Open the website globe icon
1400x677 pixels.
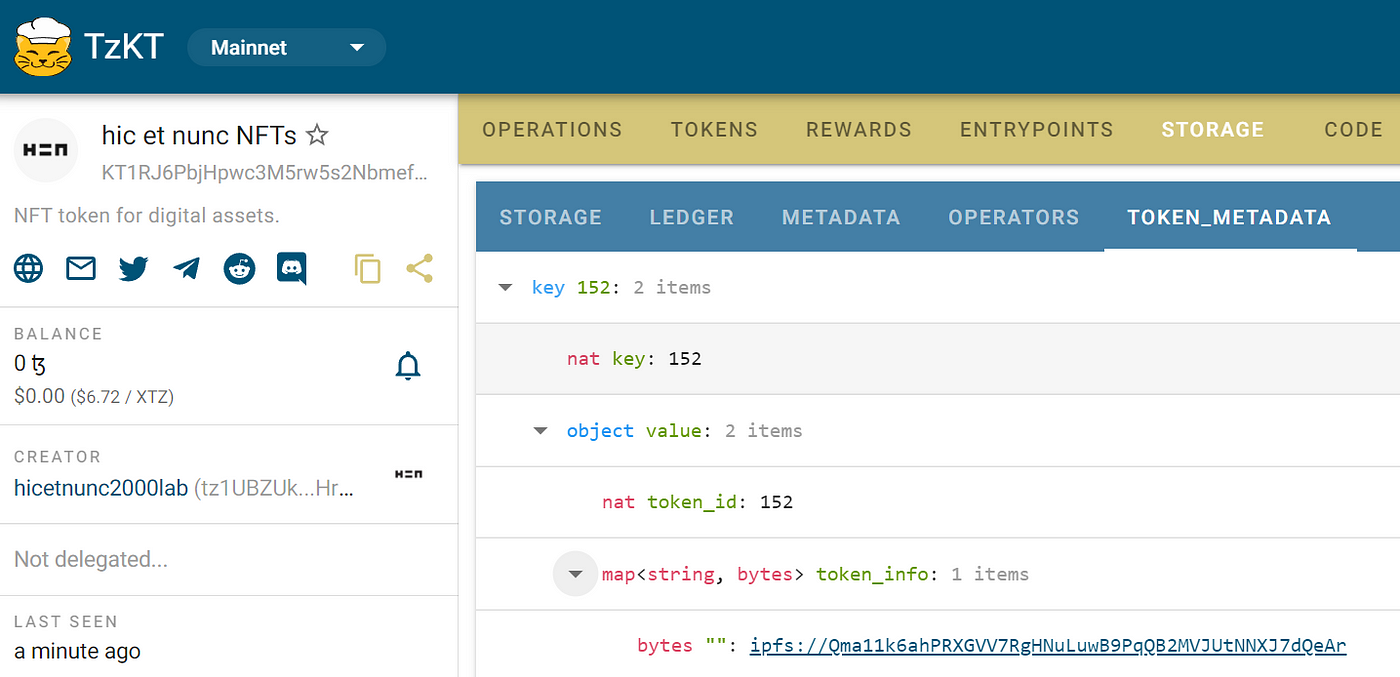click(x=29, y=268)
